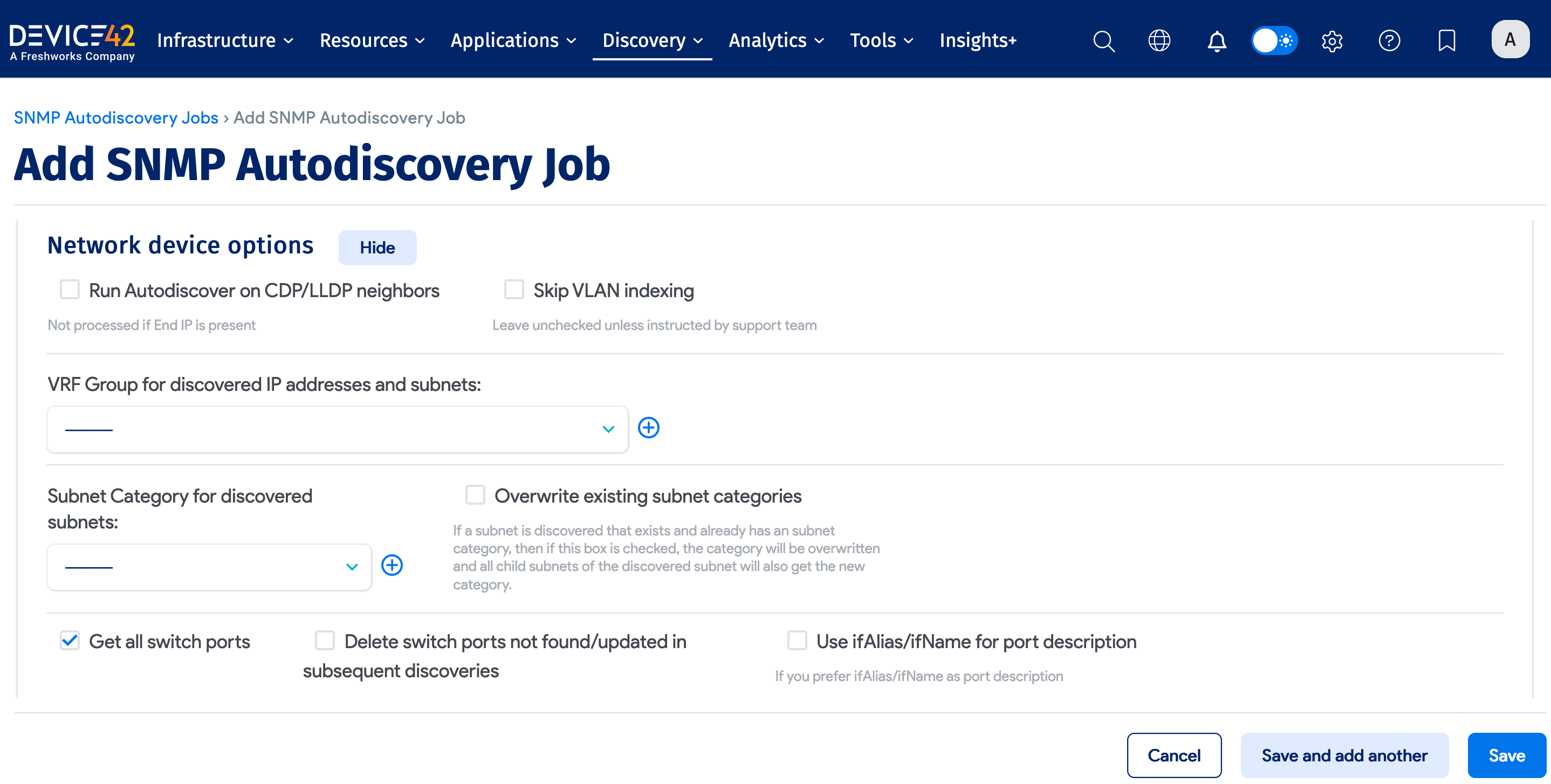The width and height of the screenshot is (1551, 784).
Task: Expand the Infrastructure menu
Action: 224,40
